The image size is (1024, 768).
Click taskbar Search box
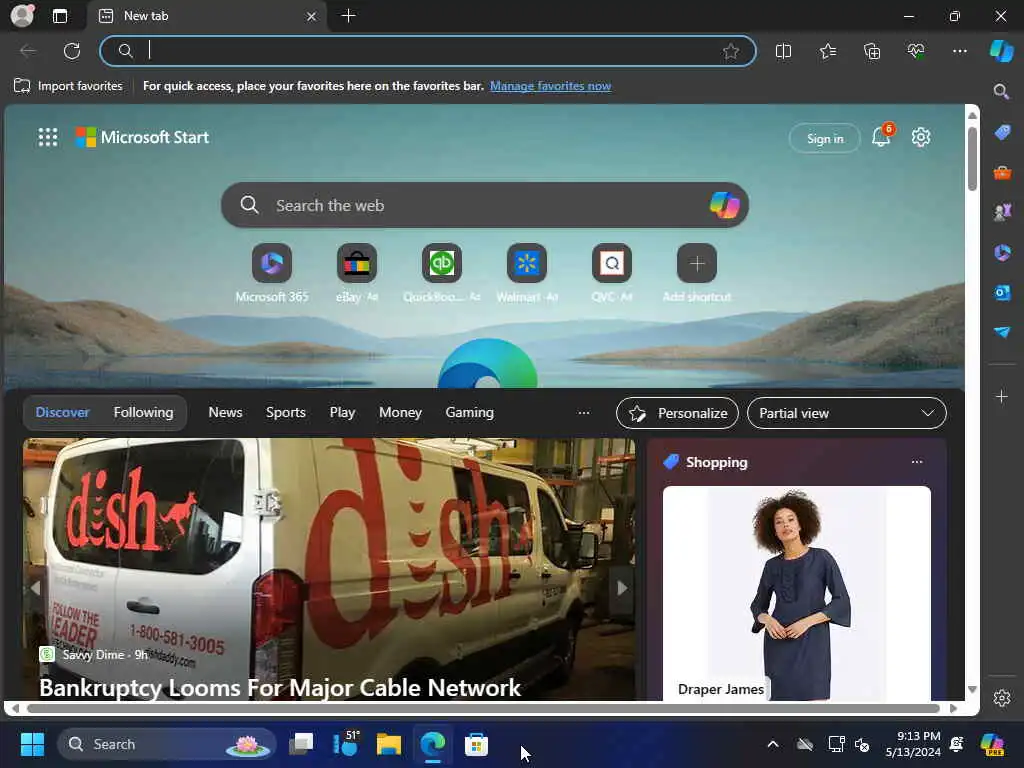(167, 744)
